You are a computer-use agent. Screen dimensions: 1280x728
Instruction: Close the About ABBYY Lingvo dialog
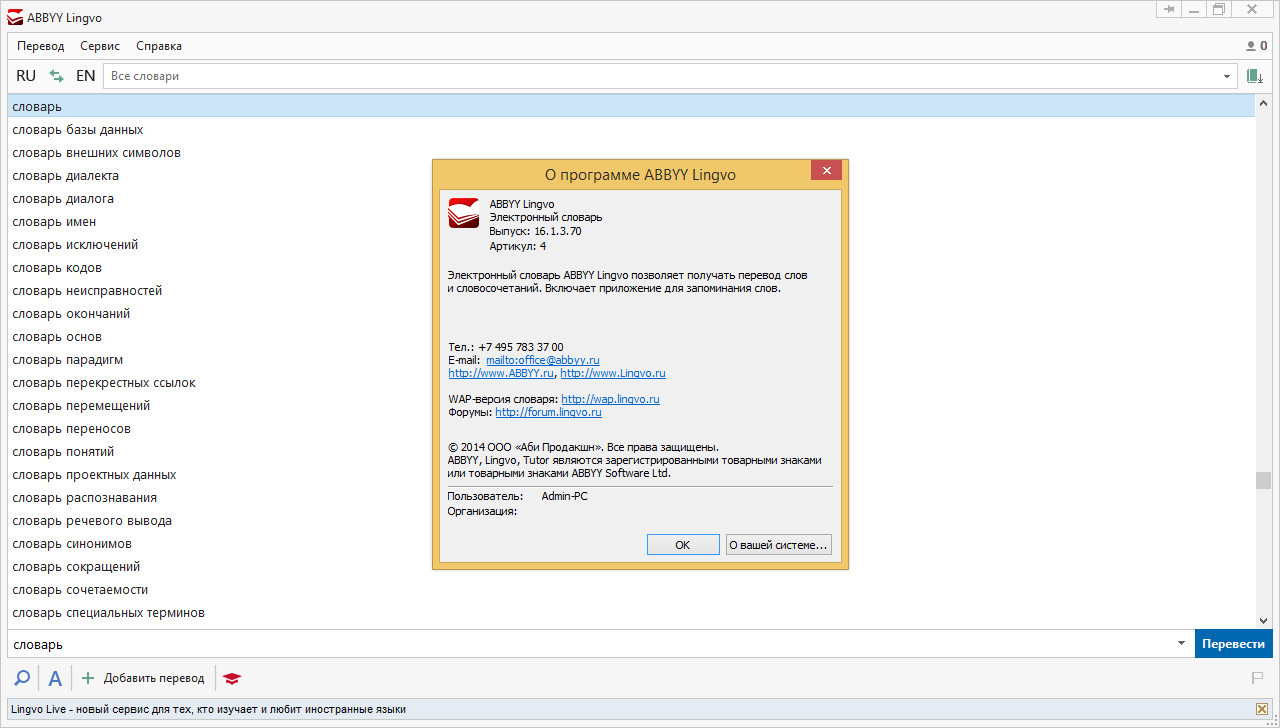[826, 171]
